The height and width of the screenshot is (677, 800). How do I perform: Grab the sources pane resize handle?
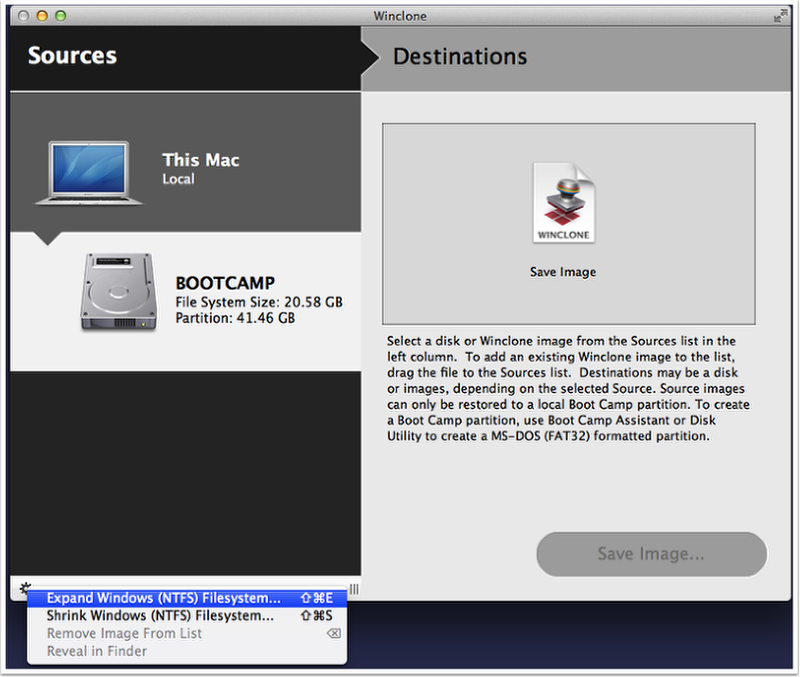click(354, 589)
